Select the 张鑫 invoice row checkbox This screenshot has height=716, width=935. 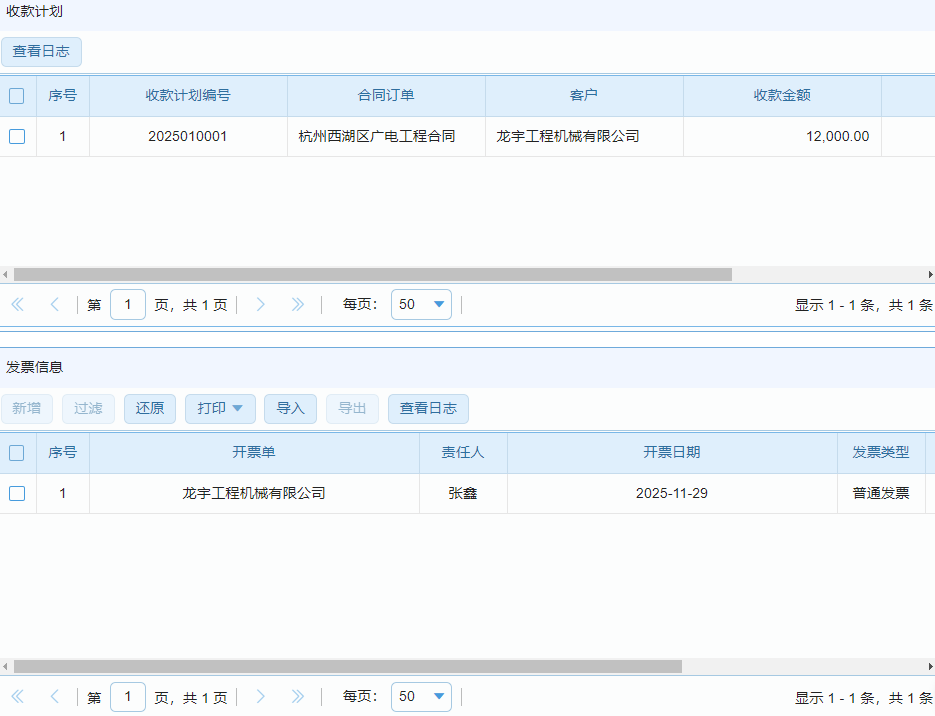coord(17,493)
